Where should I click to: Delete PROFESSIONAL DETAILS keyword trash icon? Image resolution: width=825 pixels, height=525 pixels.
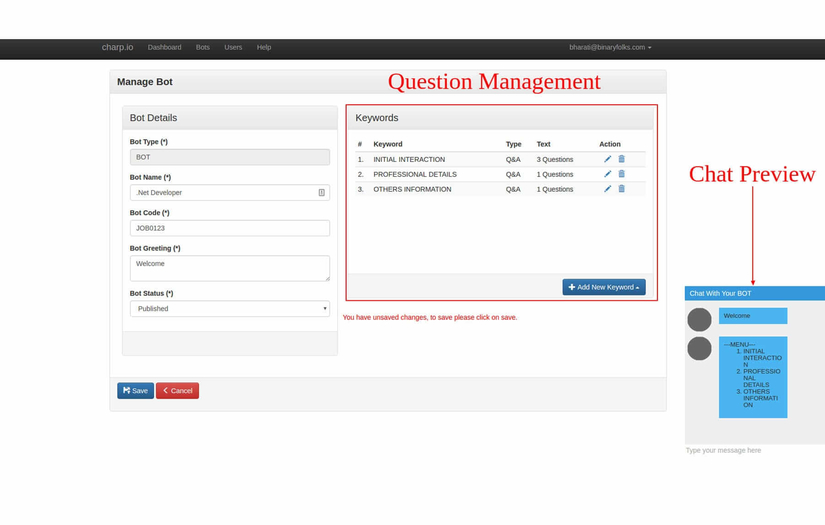621,174
